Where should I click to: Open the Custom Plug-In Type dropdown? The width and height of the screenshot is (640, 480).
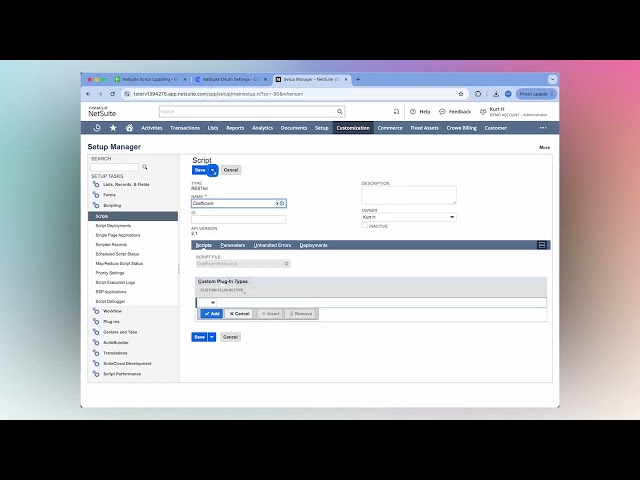click(x=213, y=303)
